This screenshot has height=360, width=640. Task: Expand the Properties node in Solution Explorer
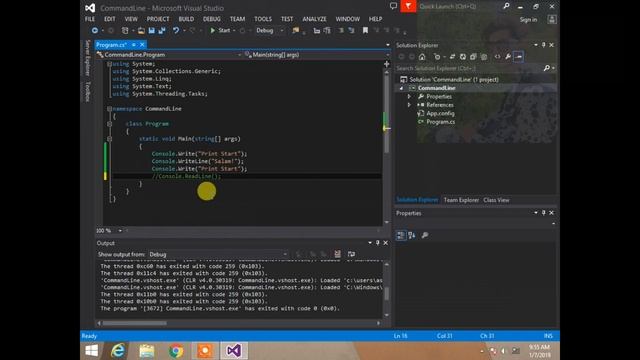click(409, 96)
